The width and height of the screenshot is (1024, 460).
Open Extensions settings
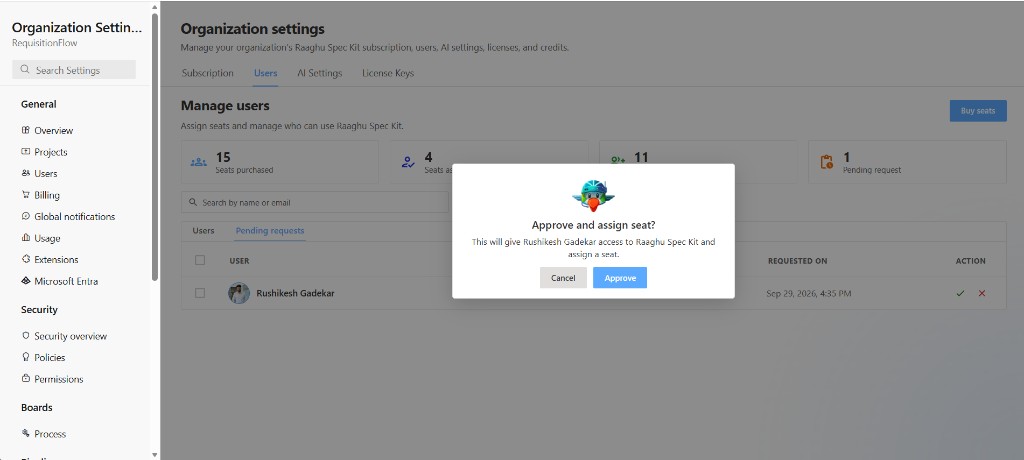pos(56,260)
